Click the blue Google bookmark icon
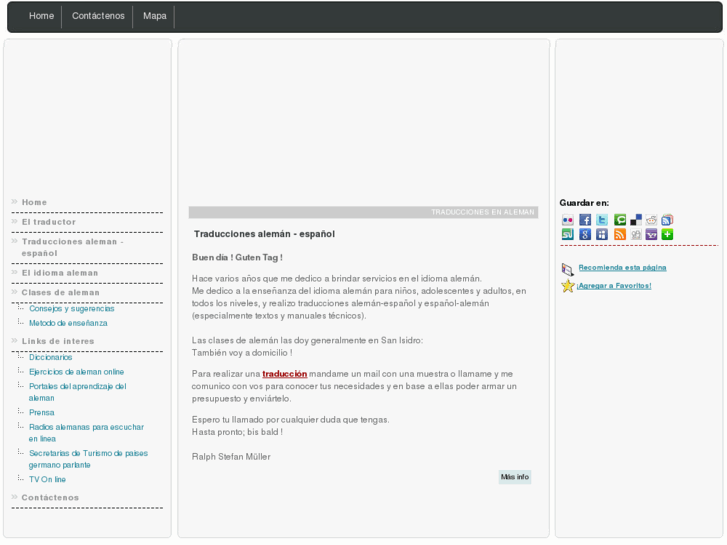Viewport: 727px width, 545px height. pos(585,234)
